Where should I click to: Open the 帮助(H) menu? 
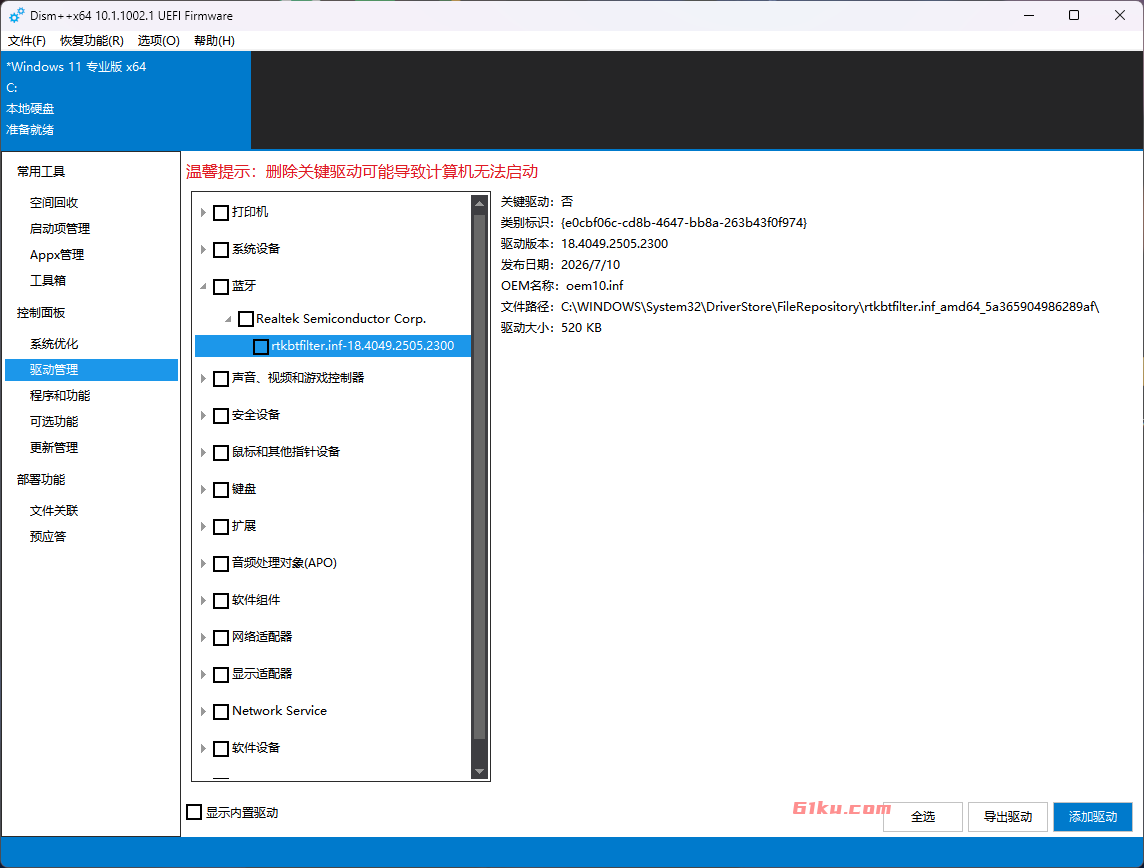[x=214, y=41]
